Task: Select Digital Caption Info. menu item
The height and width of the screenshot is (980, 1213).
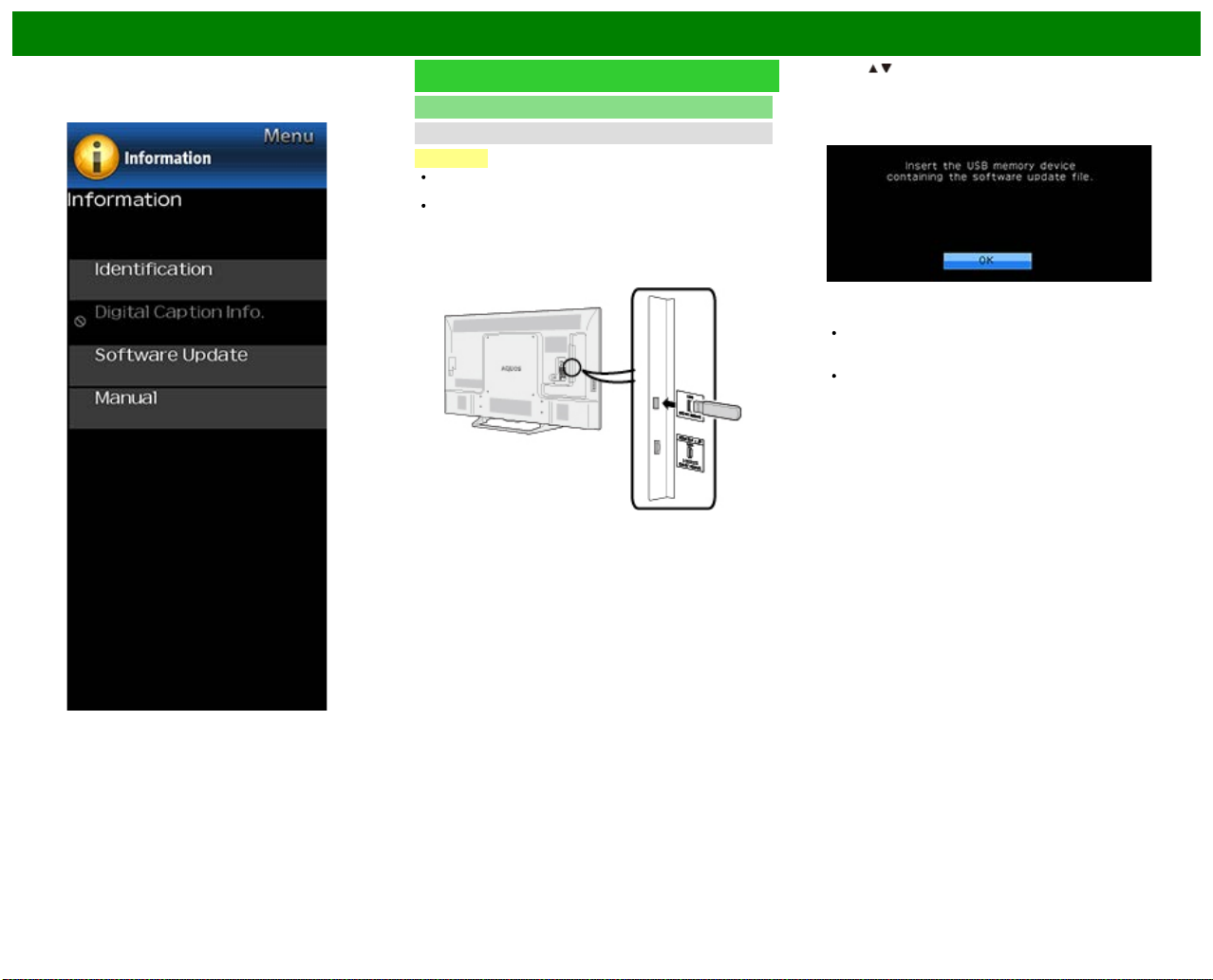Action: point(197,322)
